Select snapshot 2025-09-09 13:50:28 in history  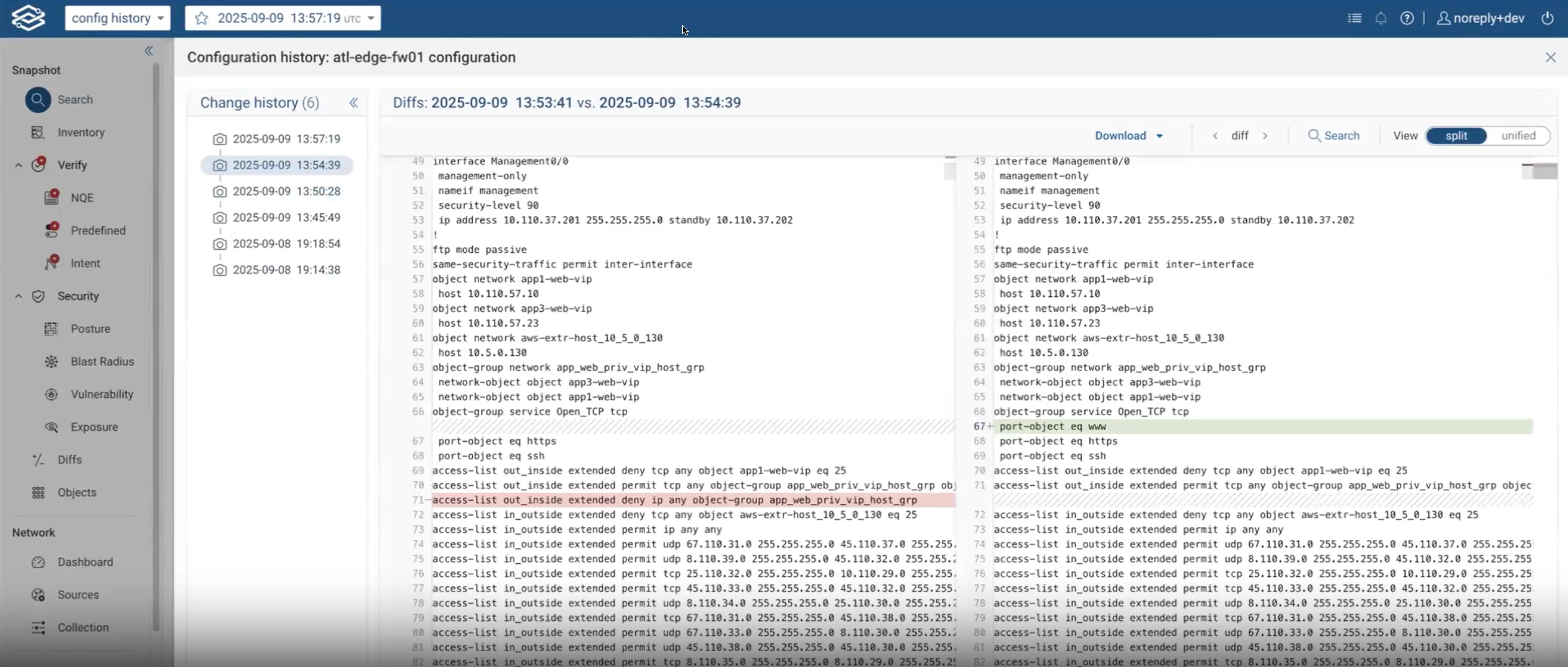[x=286, y=191]
